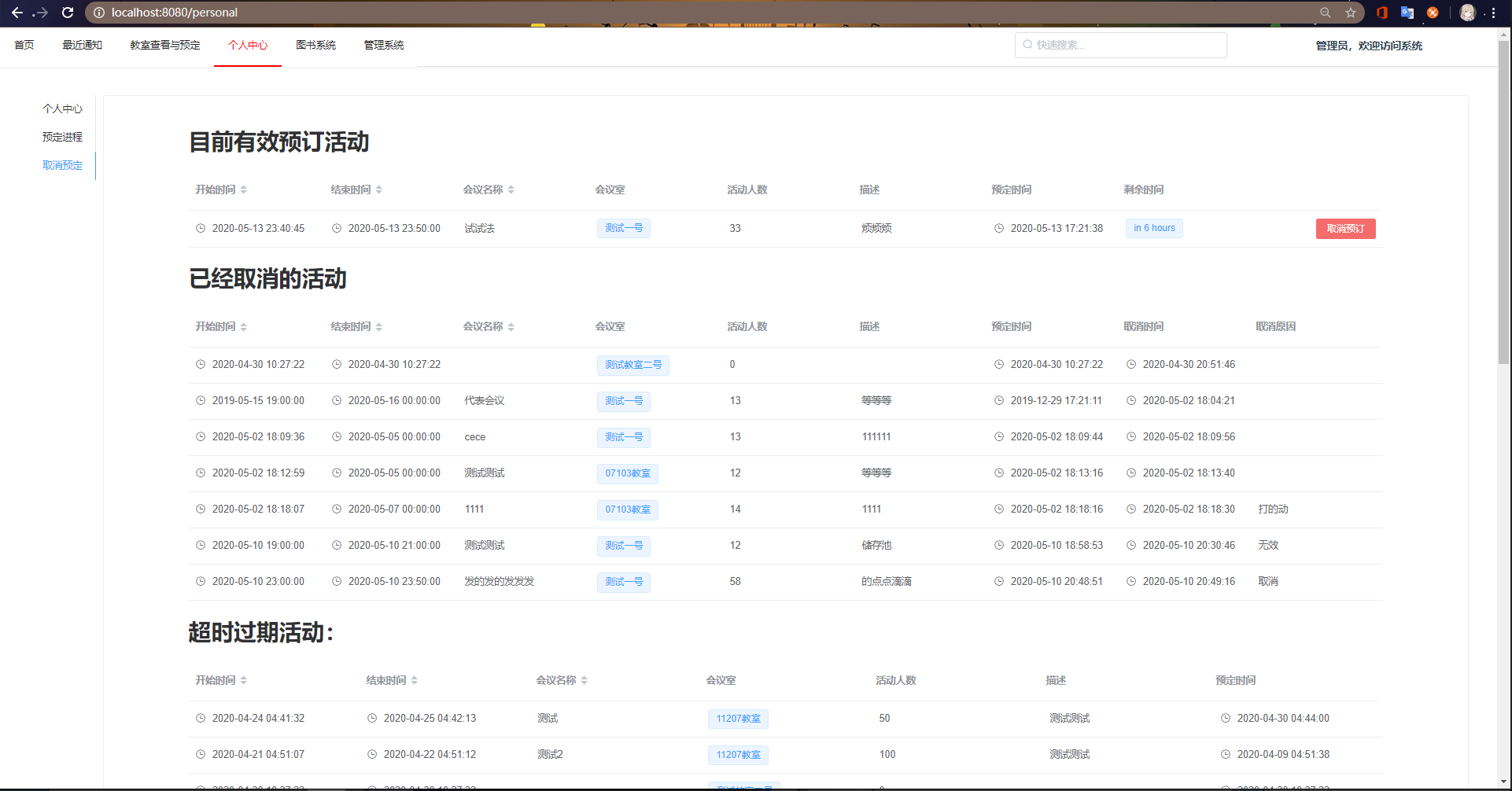The image size is (1512, 791).
Task: Click clock icon beside 2020-04-30 20:51:46
Action: (x=1131, y=365)
